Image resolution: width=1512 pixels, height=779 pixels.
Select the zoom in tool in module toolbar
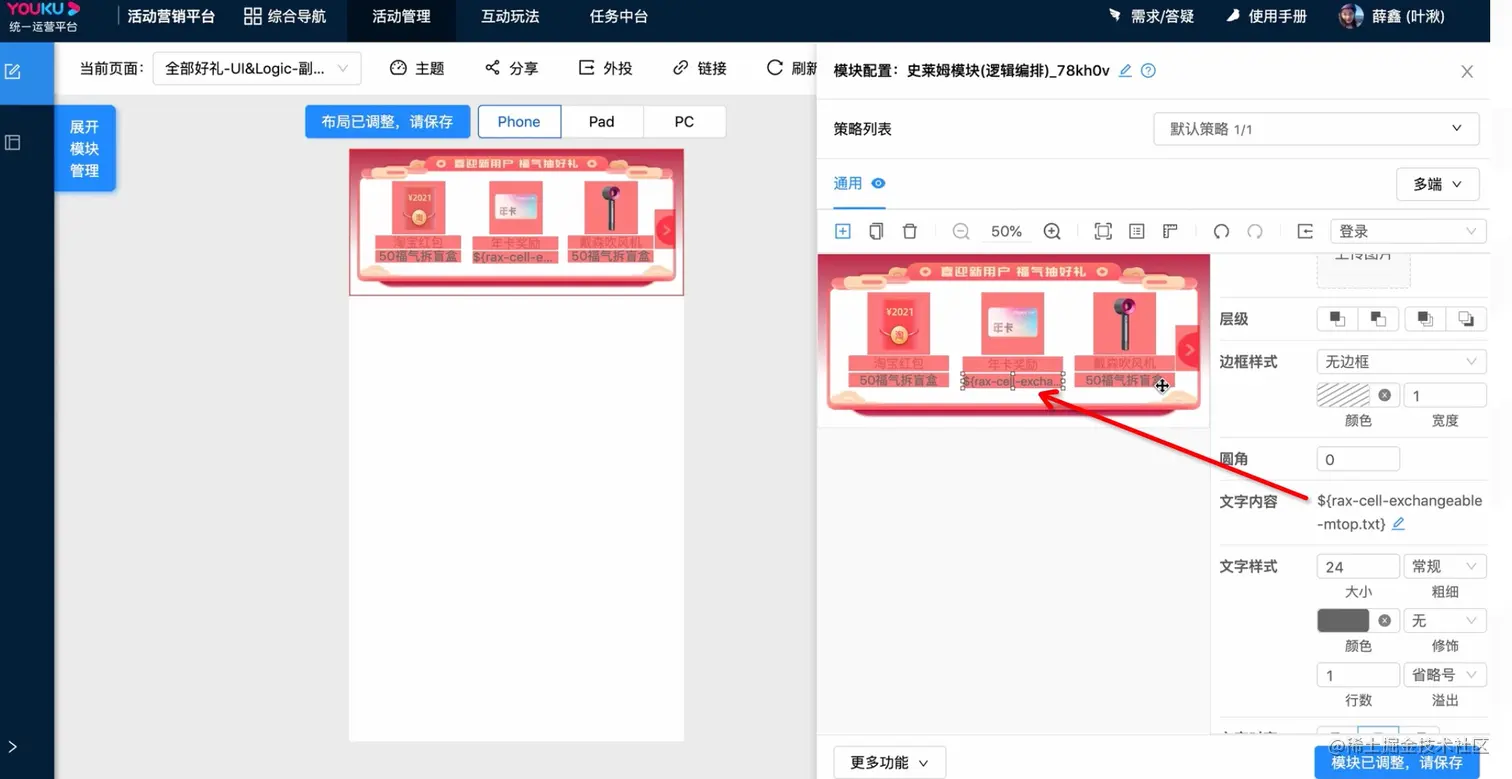1051,231
